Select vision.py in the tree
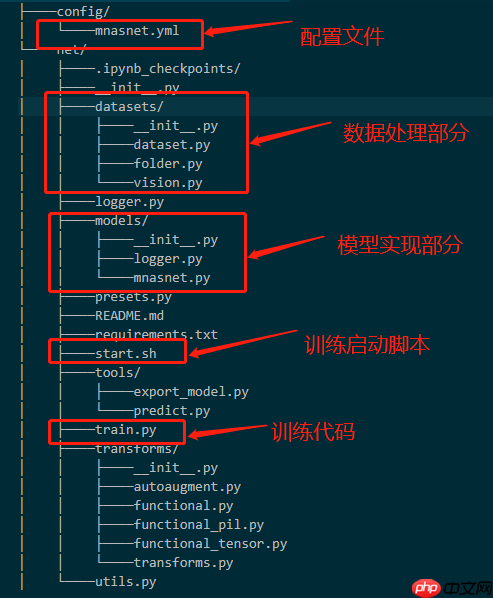 coord(168,183)
